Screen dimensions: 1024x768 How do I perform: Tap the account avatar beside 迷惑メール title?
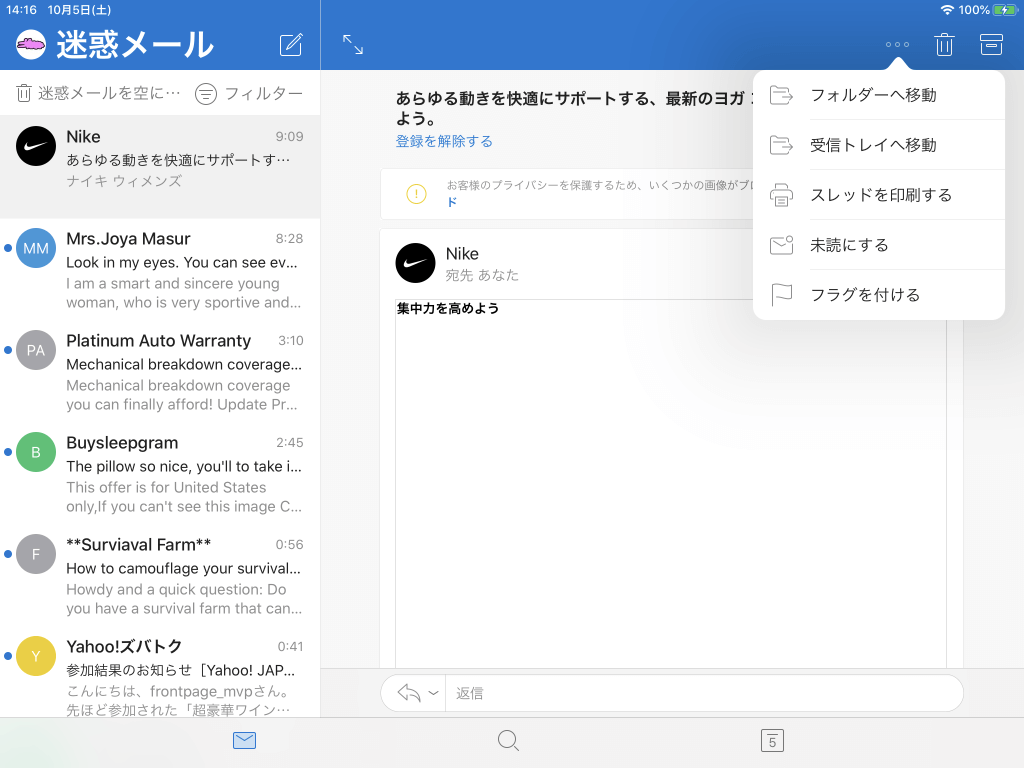click(31, 44)
